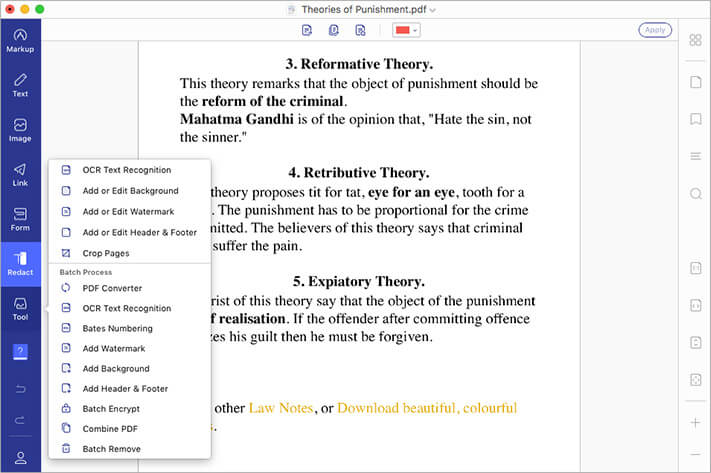Click the '4. Retributive Theory.' heading

tap(359, 173)
